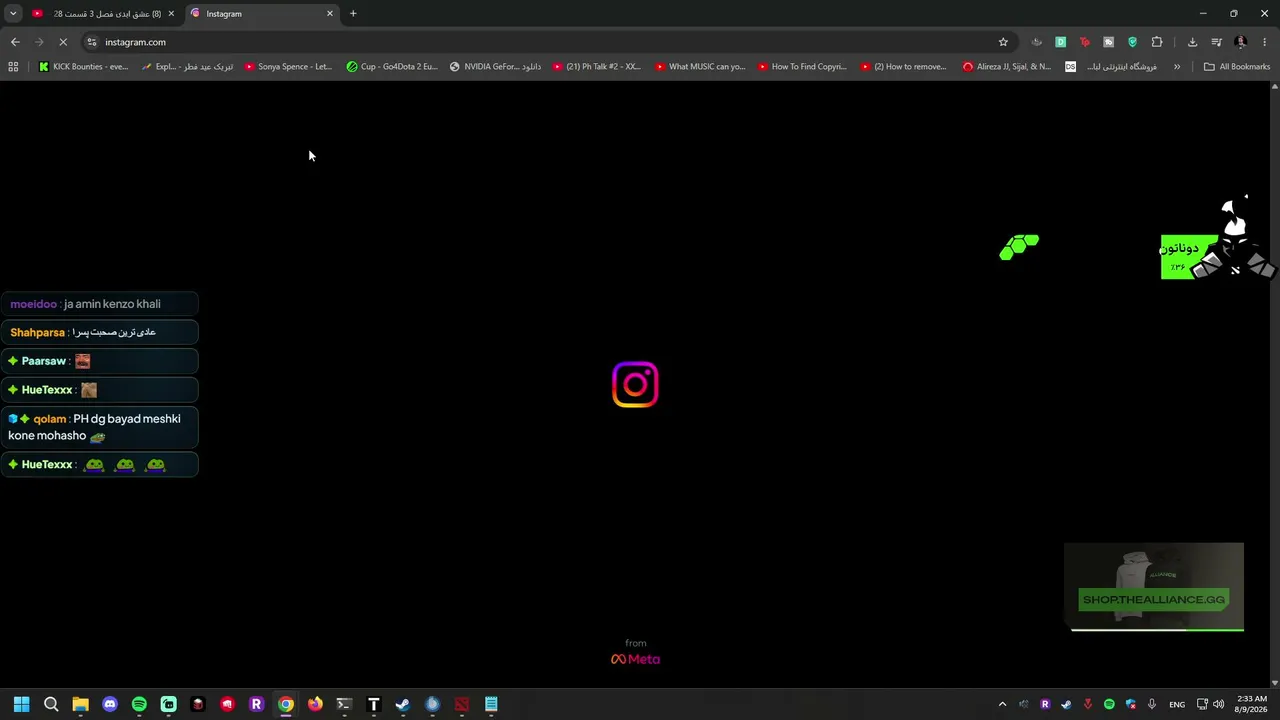Click the green D extension icon

tap(1061, 42)
